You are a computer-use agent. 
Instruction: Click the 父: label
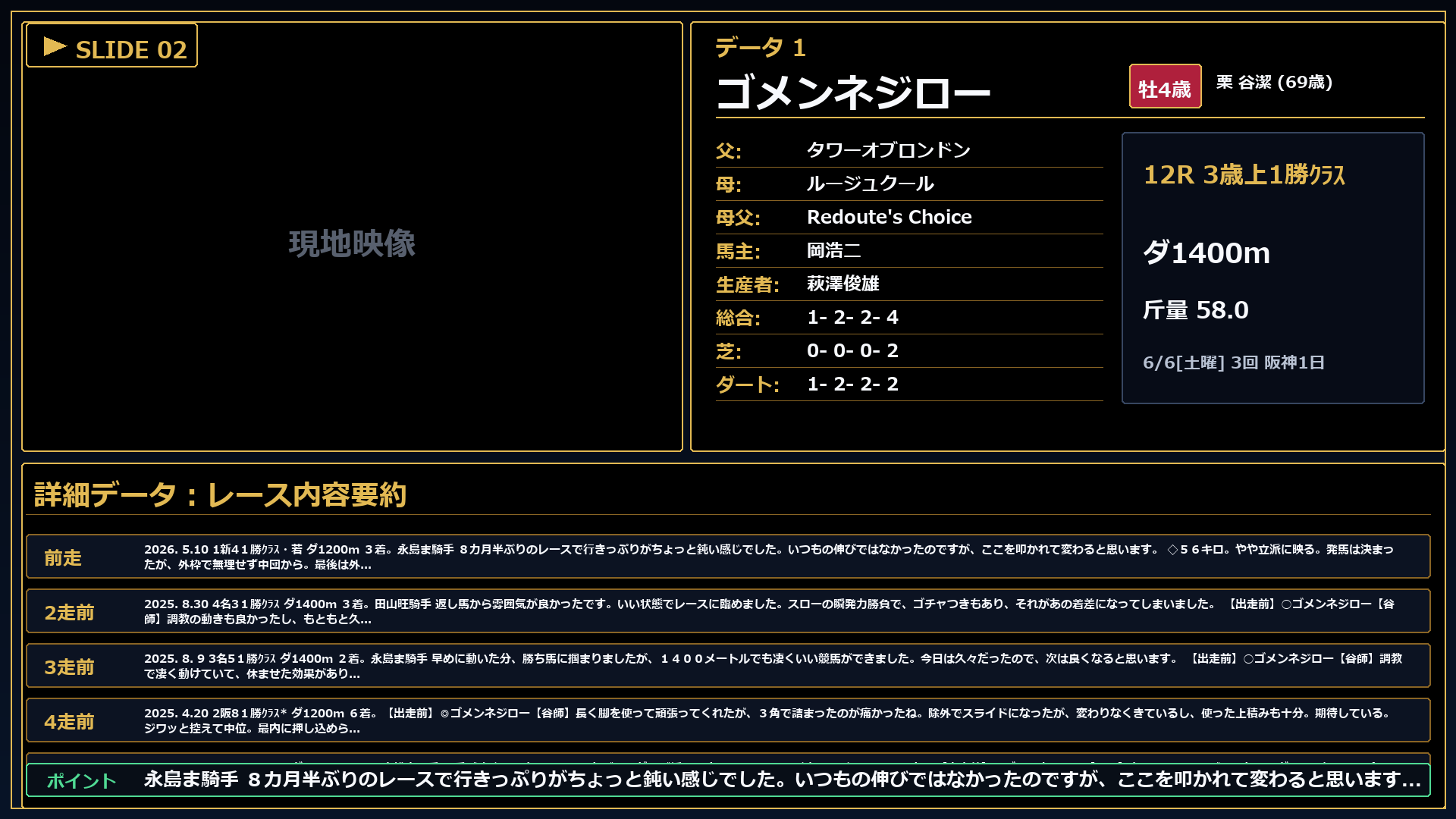point(729,151)
